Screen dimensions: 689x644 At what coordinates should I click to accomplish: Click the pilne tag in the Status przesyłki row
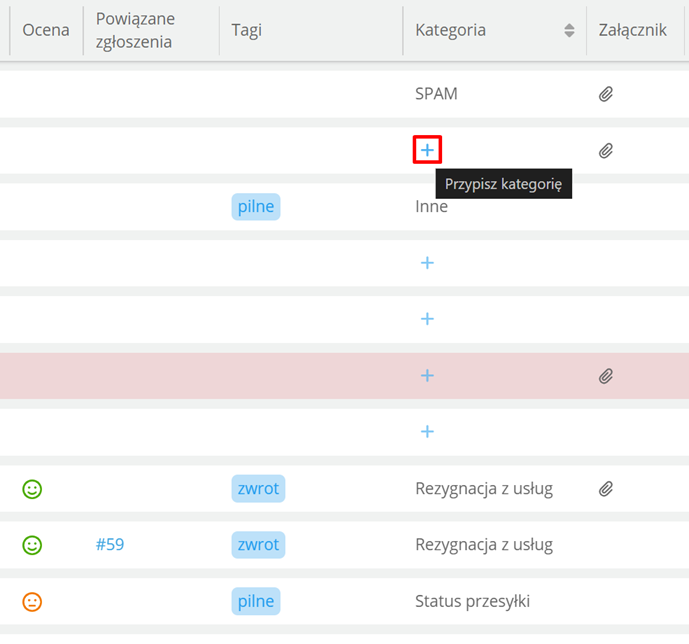pos(256,601)
